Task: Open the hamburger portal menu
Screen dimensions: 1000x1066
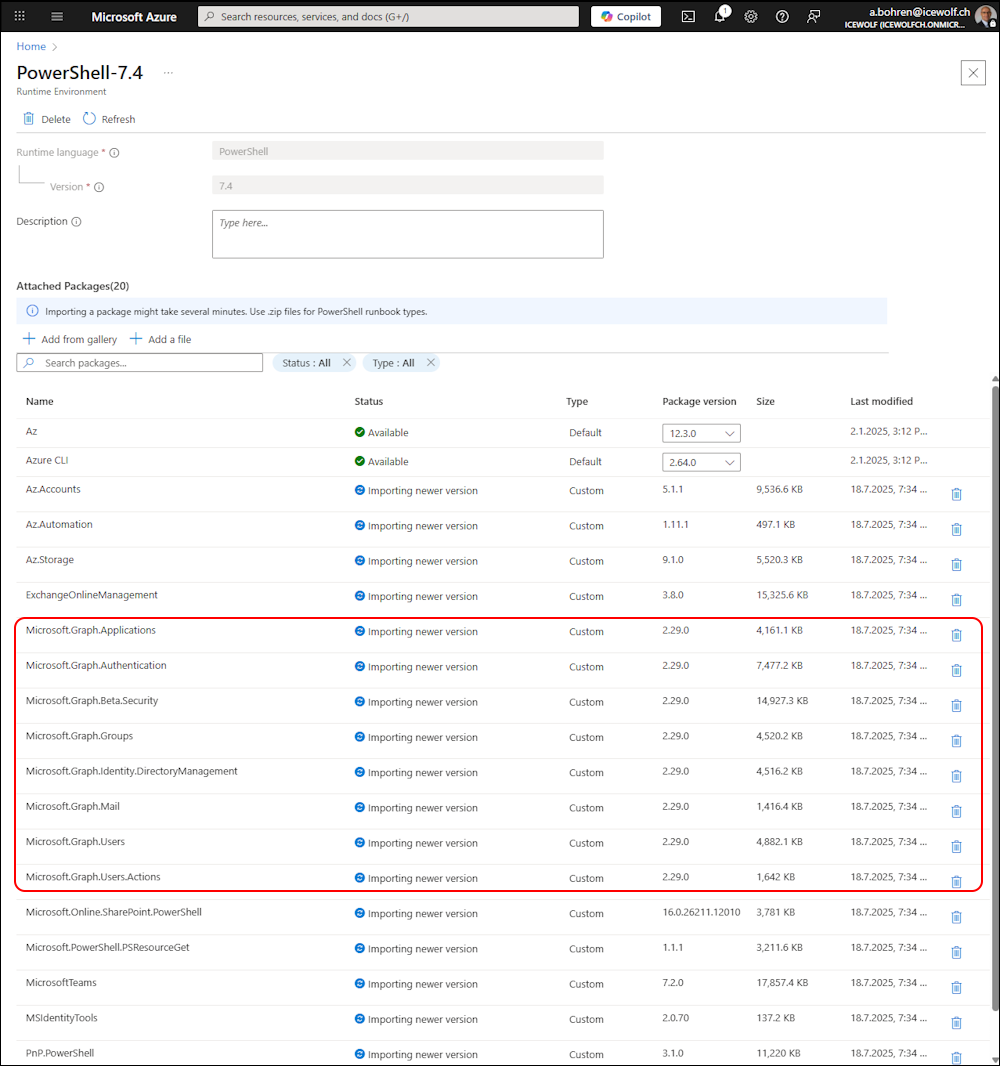Action: pos(57,16)
